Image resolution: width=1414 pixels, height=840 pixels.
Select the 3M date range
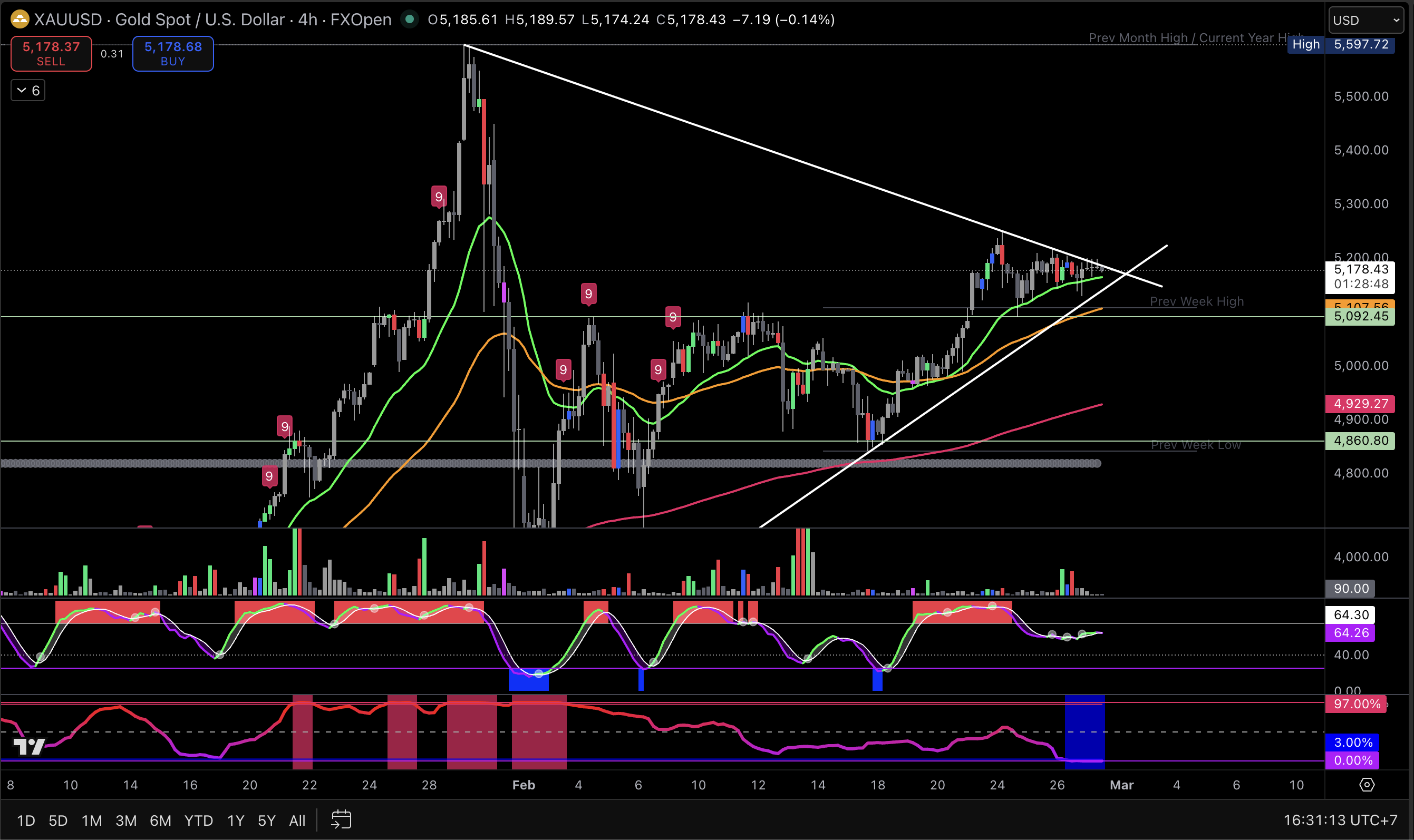[125, 820]
